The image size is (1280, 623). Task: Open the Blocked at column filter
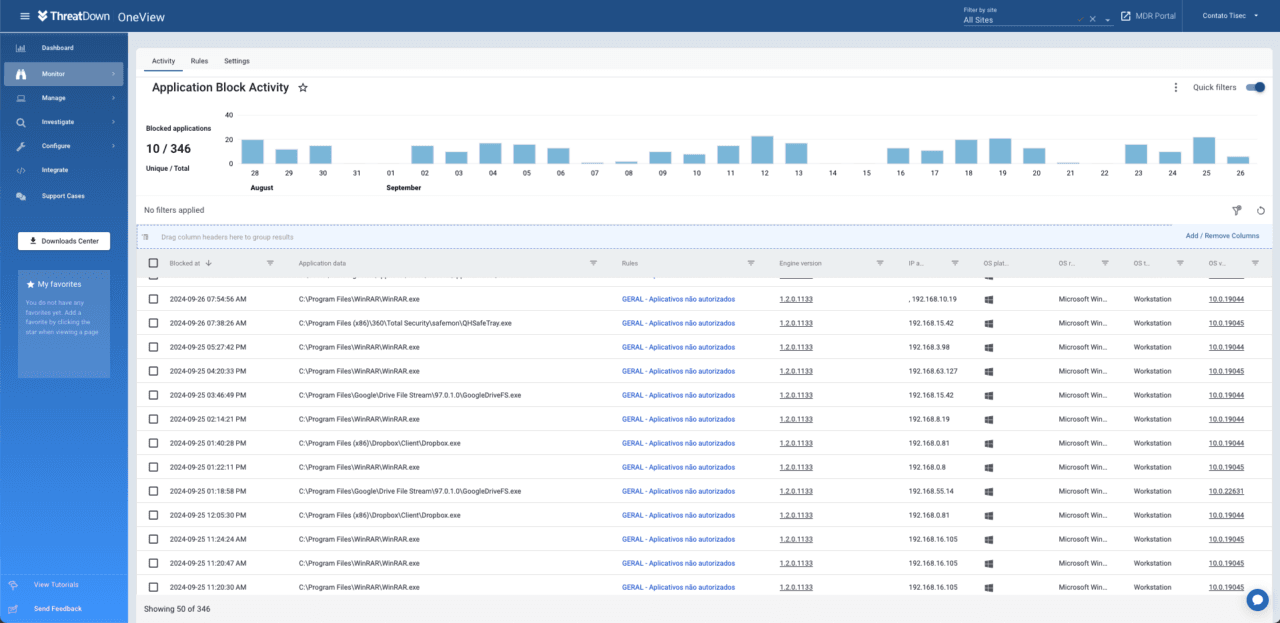tap(270, 263)
